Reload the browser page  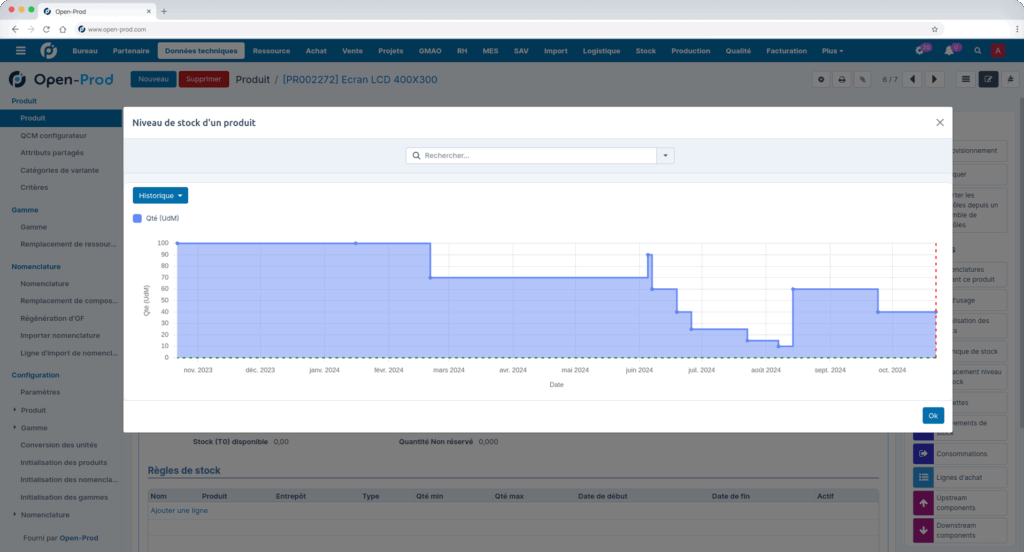tap(46, 29)
